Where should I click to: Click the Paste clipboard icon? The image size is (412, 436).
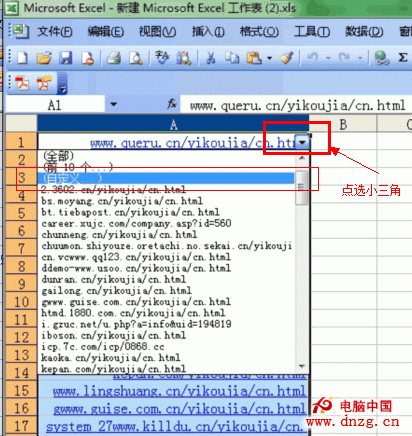(254, 58)
